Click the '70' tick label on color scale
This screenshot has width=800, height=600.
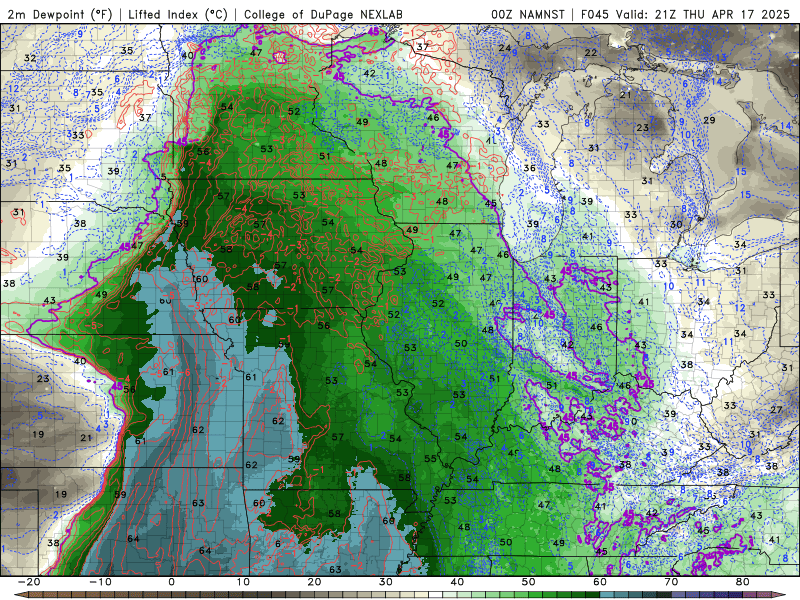(671, 582)
